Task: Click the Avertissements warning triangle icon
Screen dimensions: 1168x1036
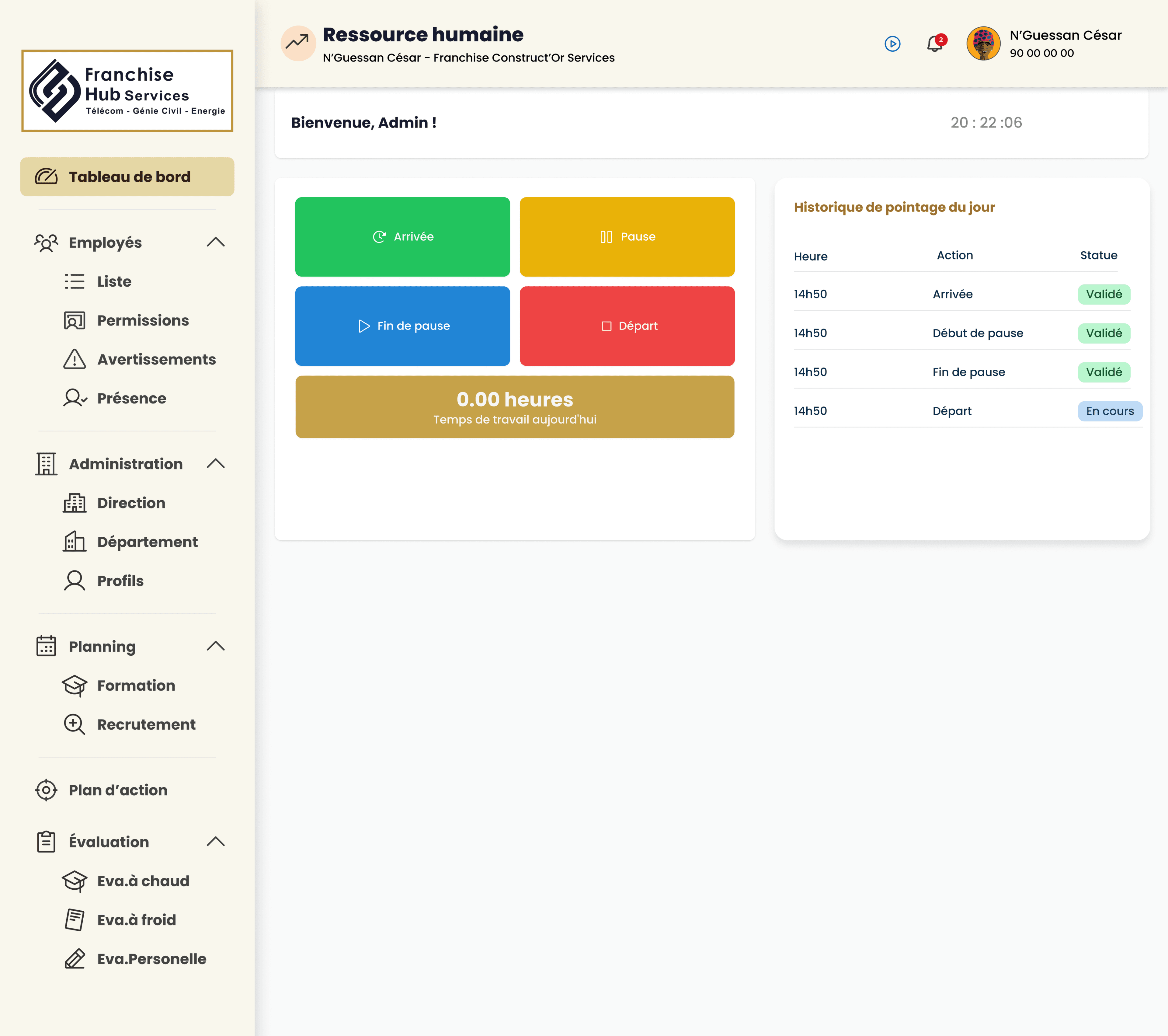Action: click(x=74, y=359)
